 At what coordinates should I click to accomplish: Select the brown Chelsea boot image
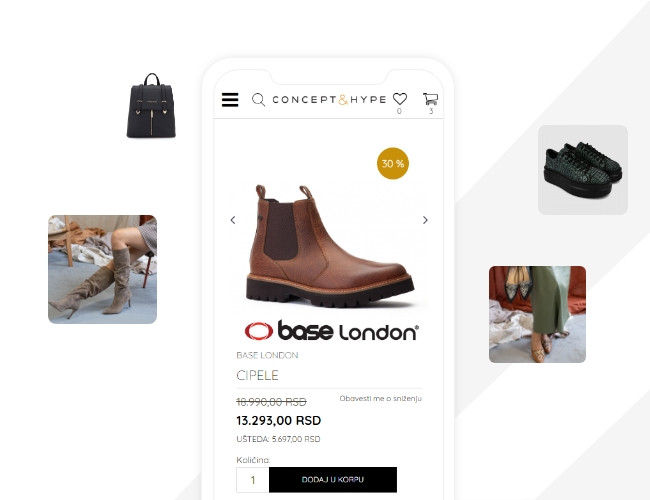(330, 245)
